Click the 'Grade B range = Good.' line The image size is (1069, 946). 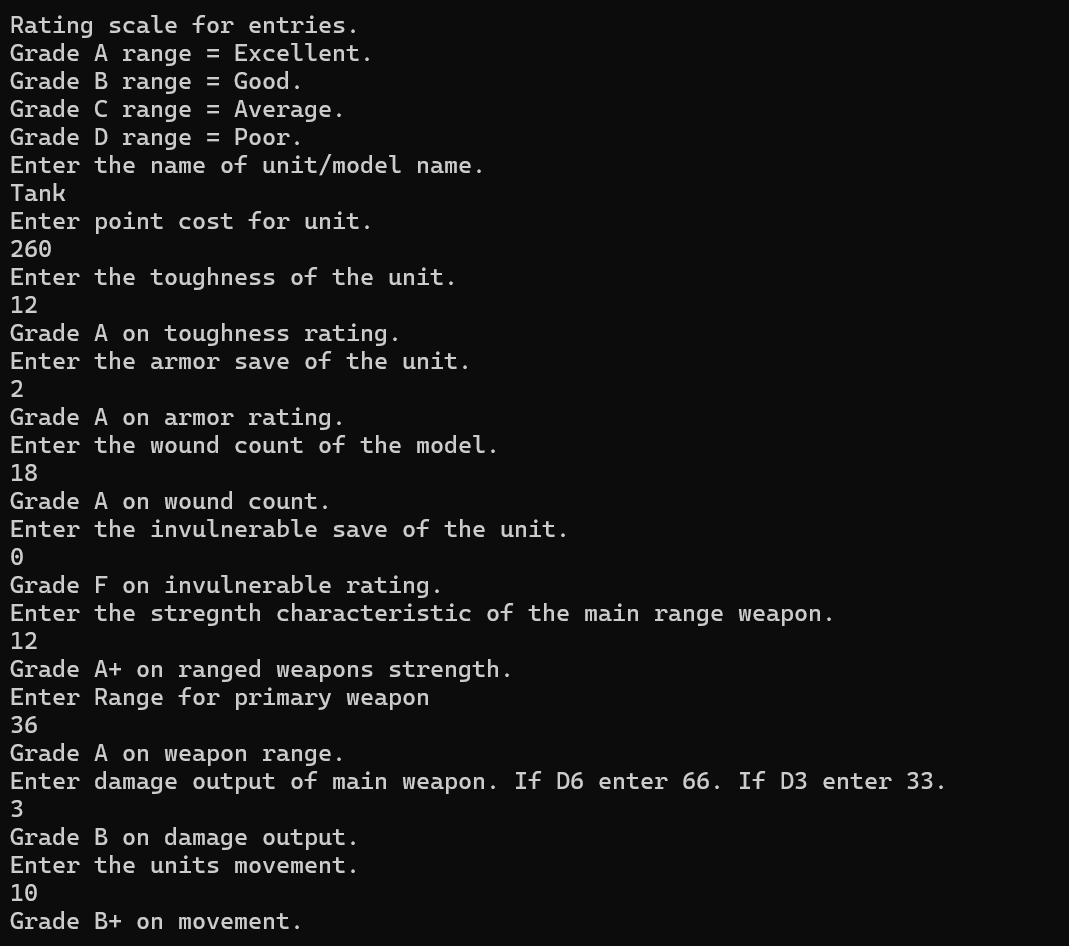(155, 82)
